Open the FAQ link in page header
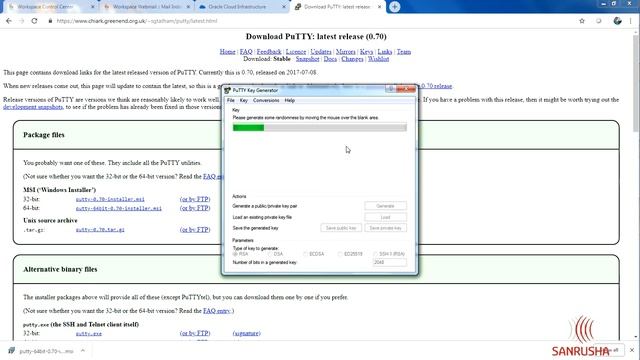 (246, 51)
